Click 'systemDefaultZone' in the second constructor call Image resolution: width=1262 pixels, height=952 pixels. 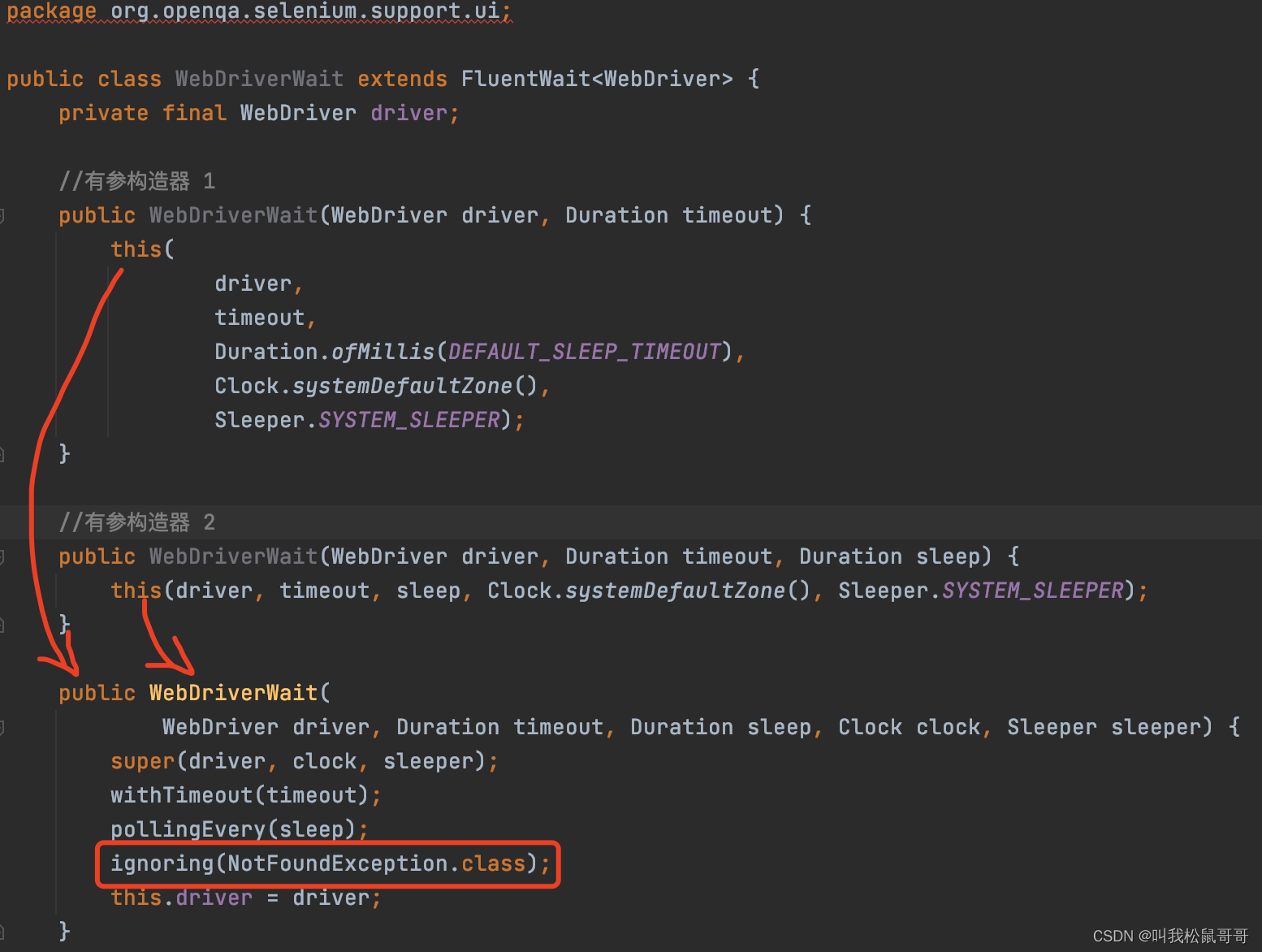pos(675,591)
